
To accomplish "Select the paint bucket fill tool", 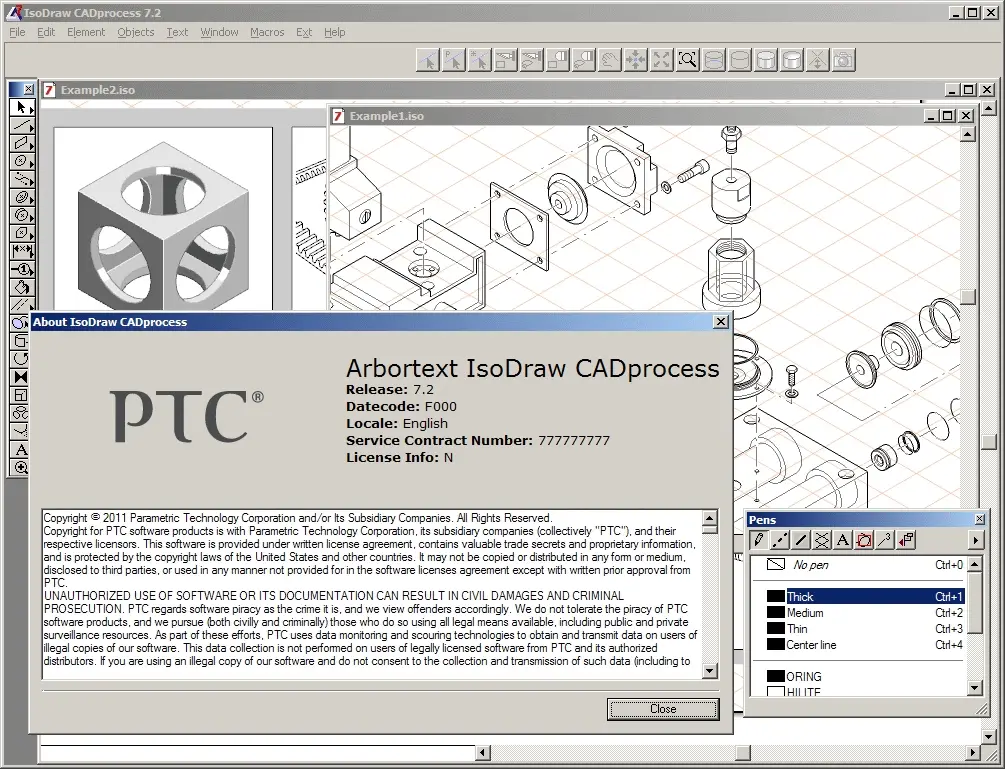I will coord(21,286).
